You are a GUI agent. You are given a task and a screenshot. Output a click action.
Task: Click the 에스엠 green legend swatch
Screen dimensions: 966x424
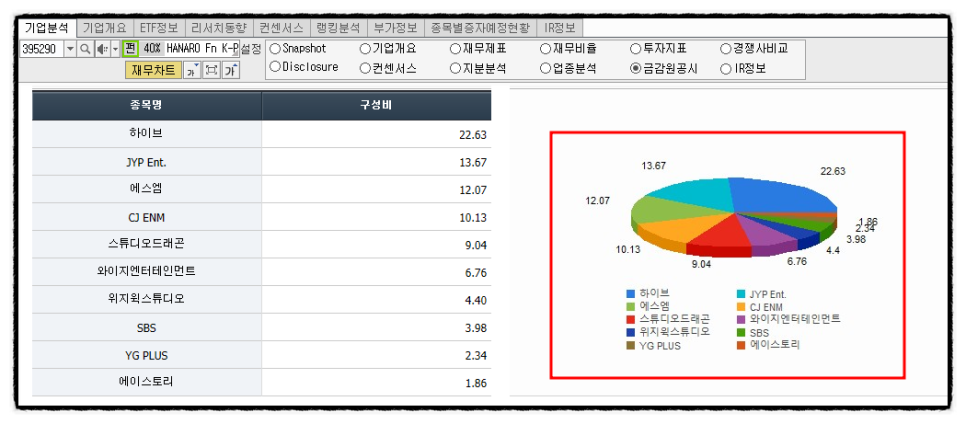click(630, 306)
